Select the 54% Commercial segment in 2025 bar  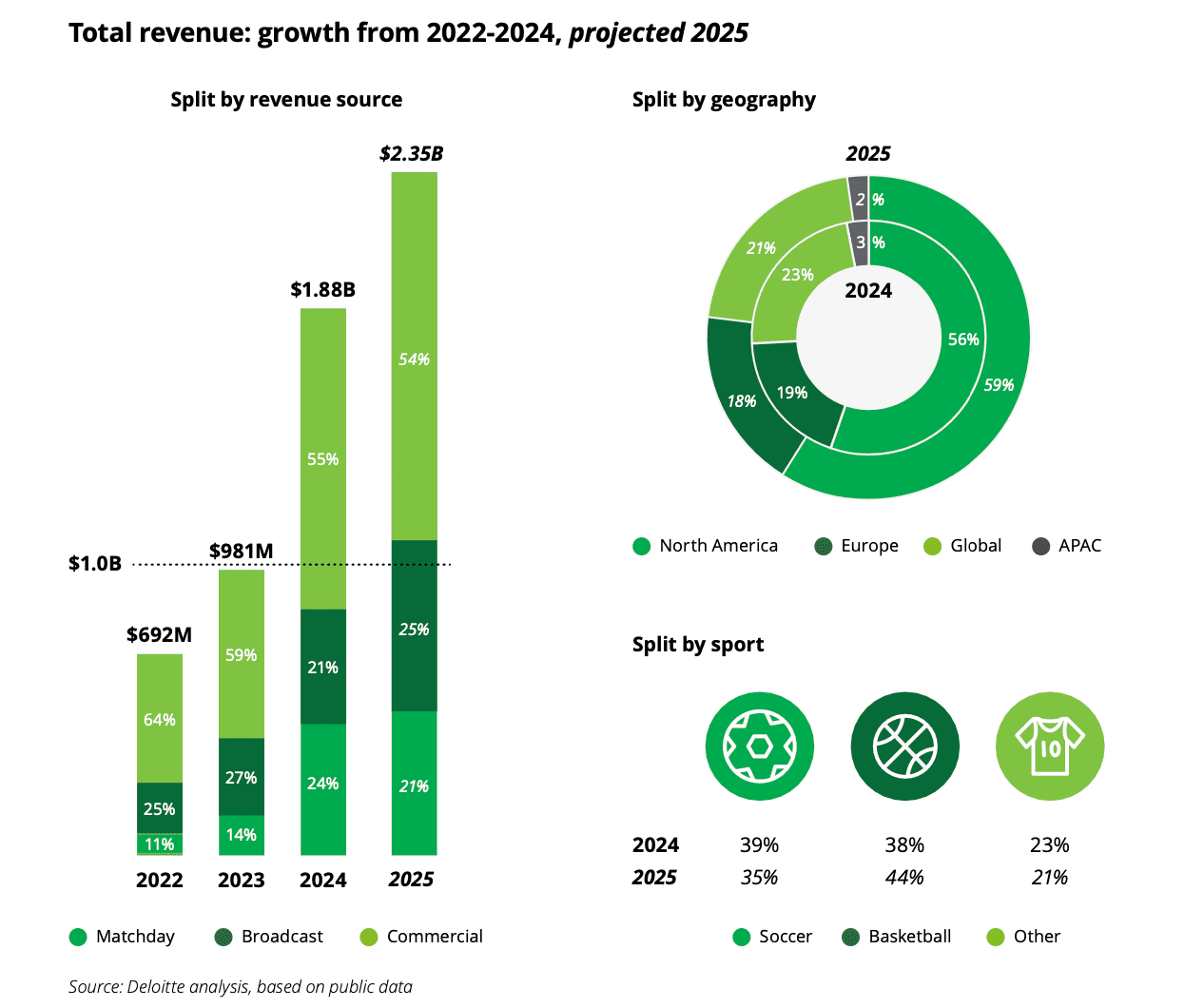tap(414, 359)
